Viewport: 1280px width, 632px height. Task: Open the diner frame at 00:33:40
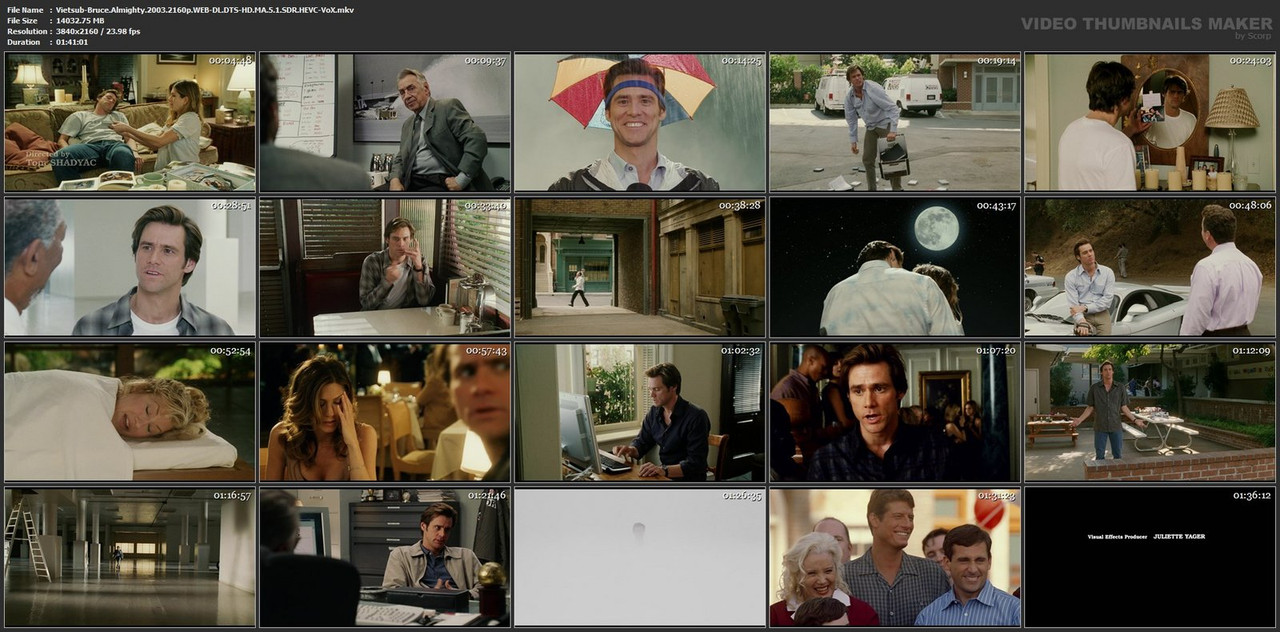pos(385,267)
